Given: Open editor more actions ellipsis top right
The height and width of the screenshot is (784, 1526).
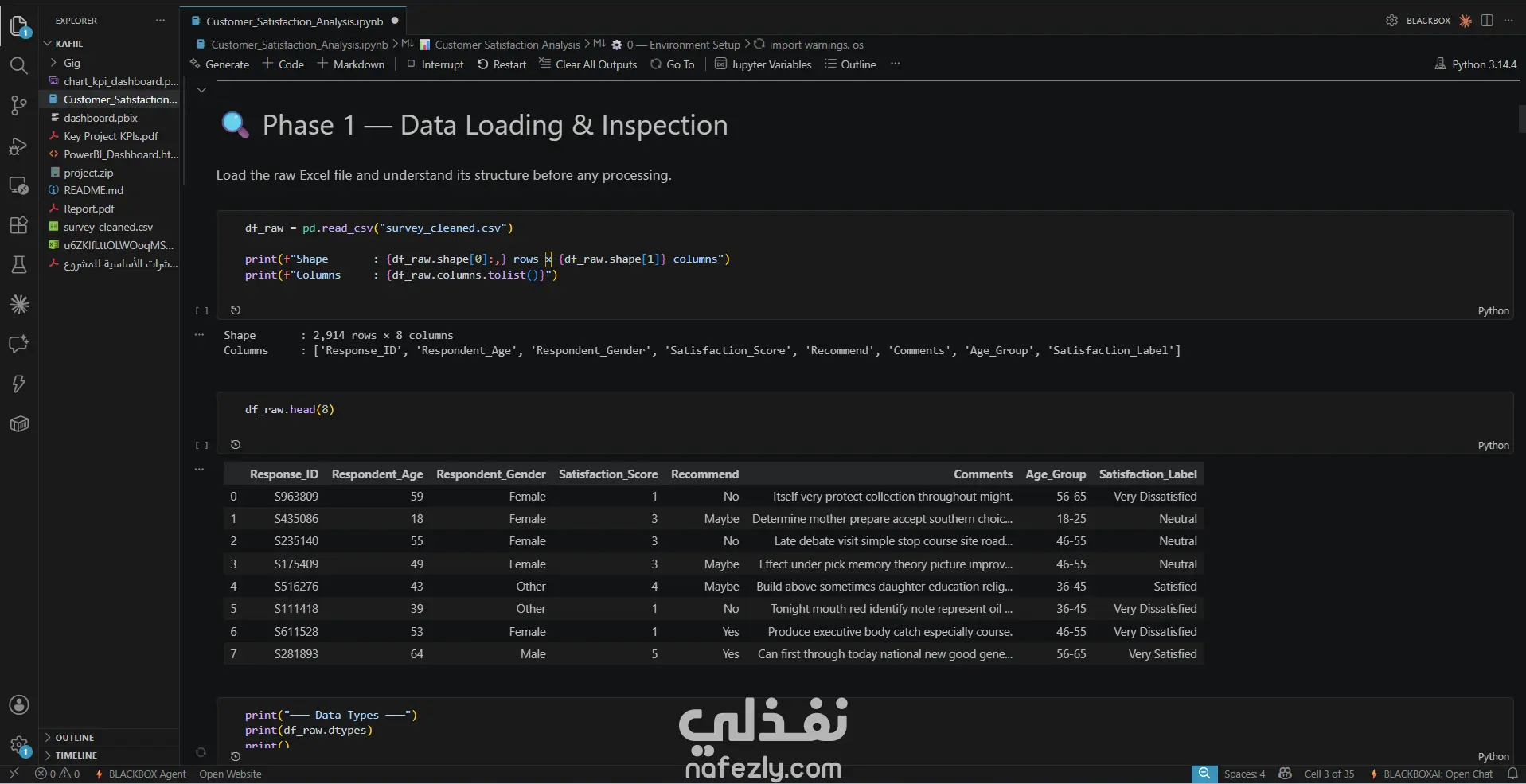Looking at the screenshot, I should (x=1508, y=21).
